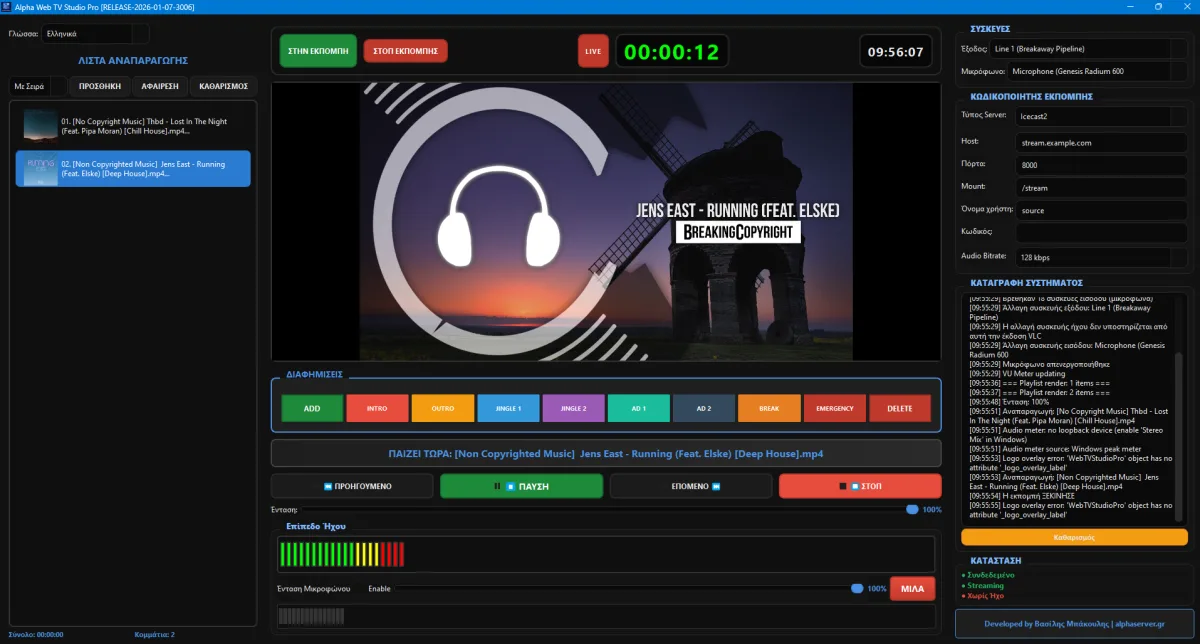This screenshot has height=644, width=1200.
Task: Click the thumbnail of track 01 Lost In The Night
Action: point(41,125)
